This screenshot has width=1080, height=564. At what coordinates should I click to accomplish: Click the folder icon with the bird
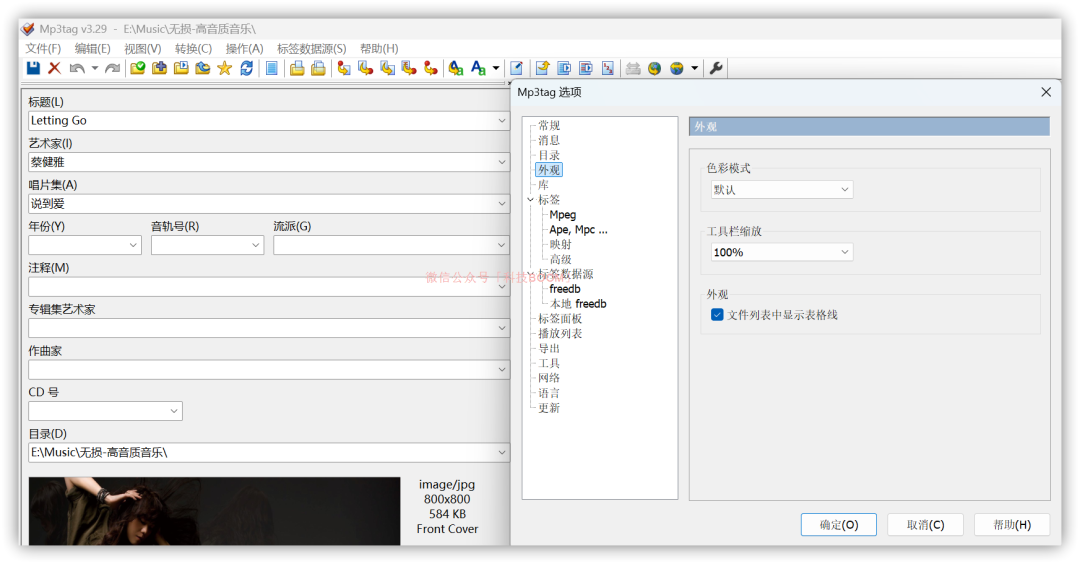202,67
